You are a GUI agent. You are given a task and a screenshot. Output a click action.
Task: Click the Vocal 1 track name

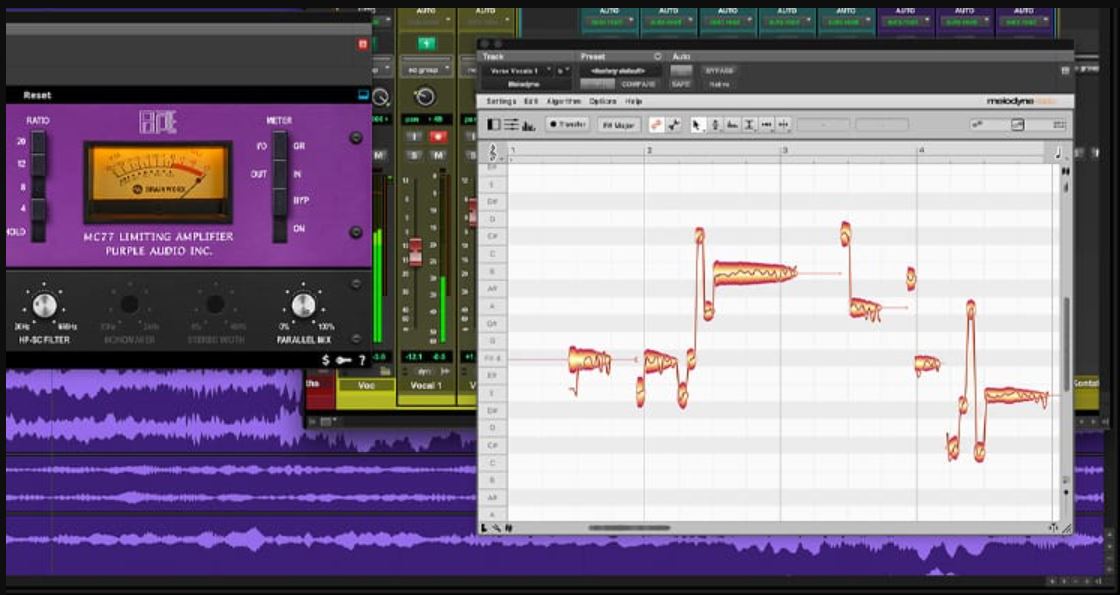tap(426, 386)
